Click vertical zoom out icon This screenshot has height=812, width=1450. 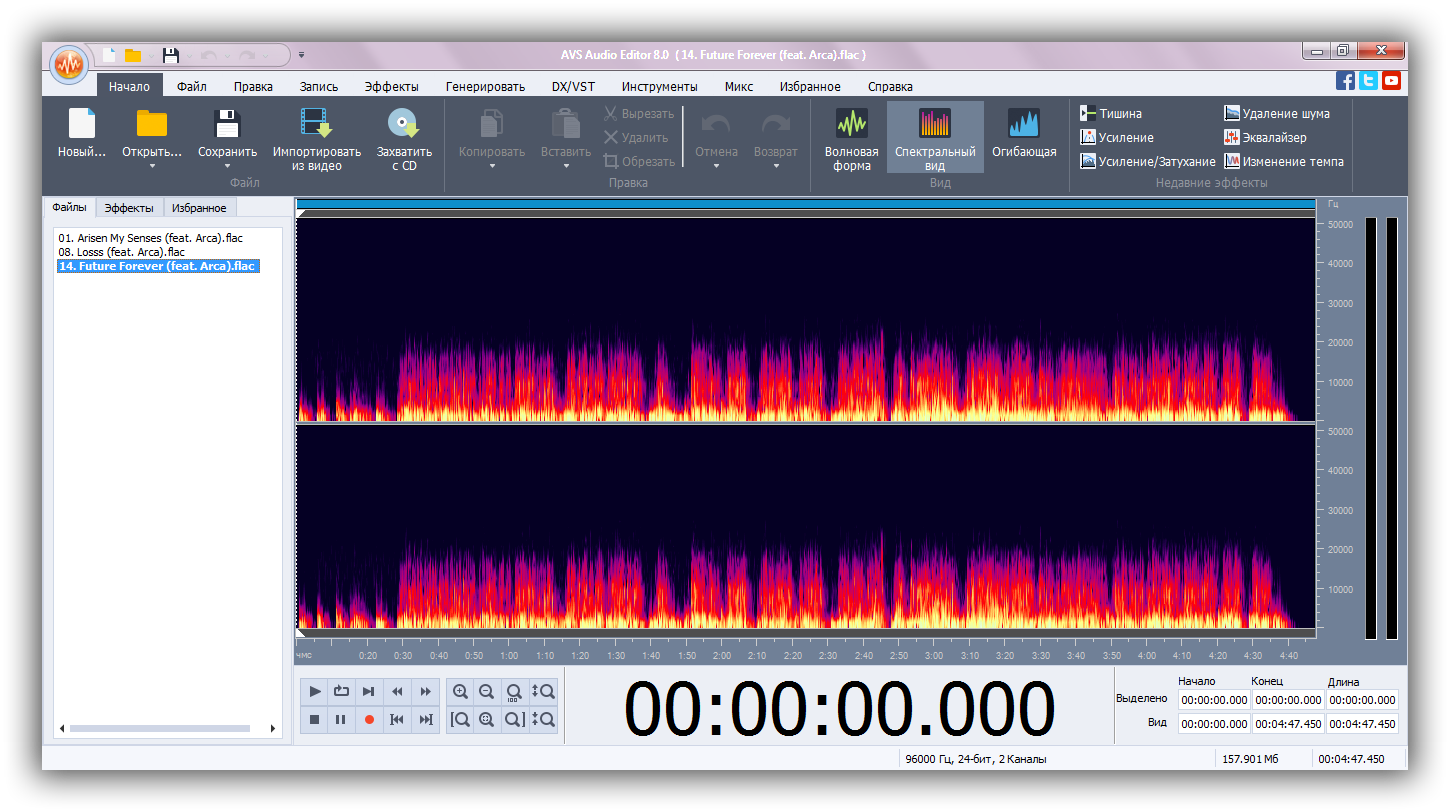(543, 719)
